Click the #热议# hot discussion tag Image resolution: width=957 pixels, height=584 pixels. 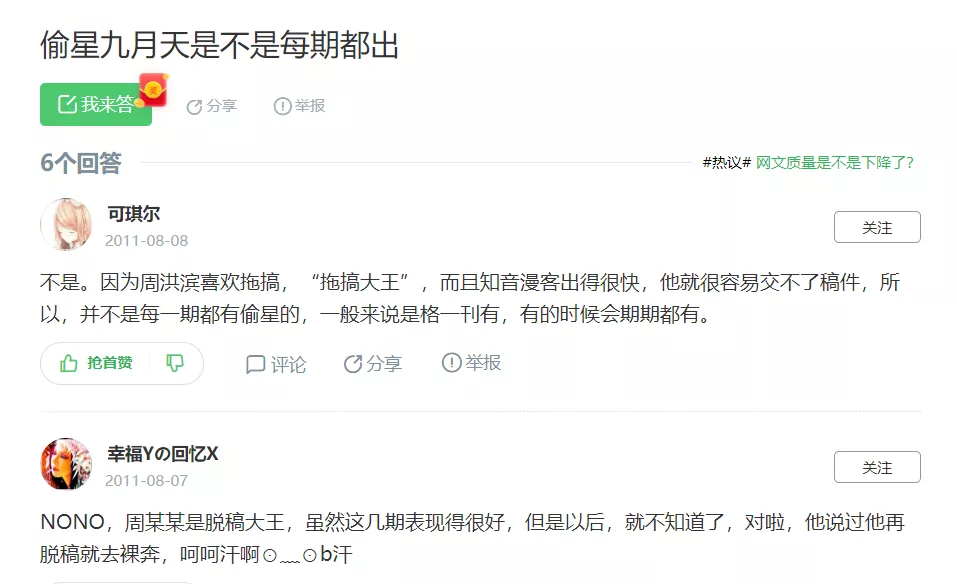pyautogui.click(x=726, y=162)
